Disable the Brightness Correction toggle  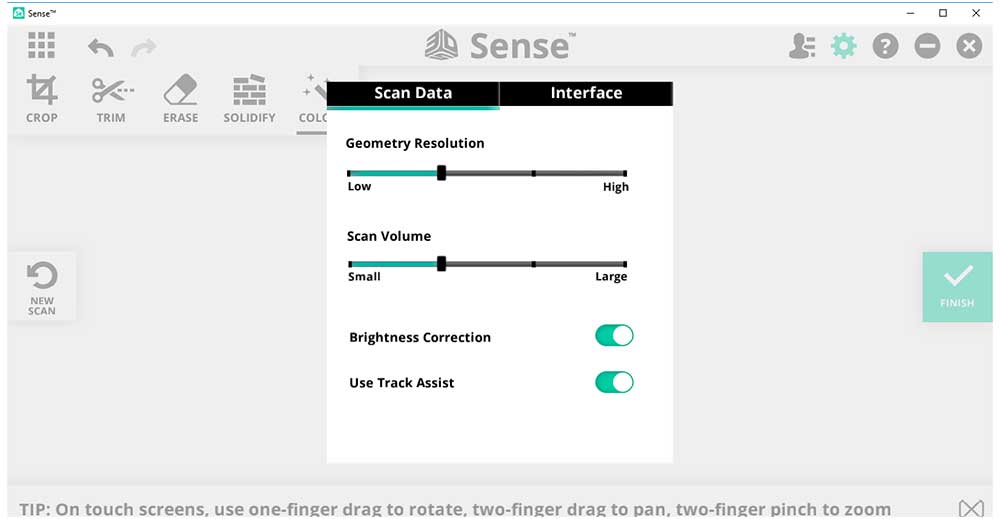(614, 336)
